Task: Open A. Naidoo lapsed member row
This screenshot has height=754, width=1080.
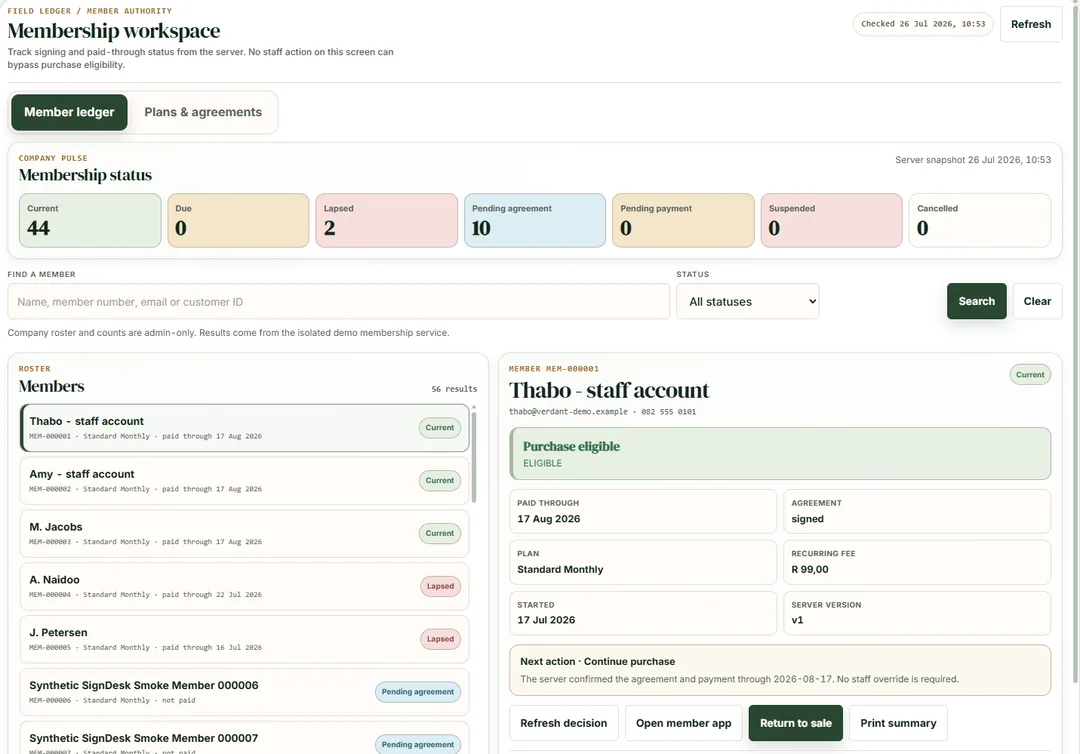Action: 245,587
